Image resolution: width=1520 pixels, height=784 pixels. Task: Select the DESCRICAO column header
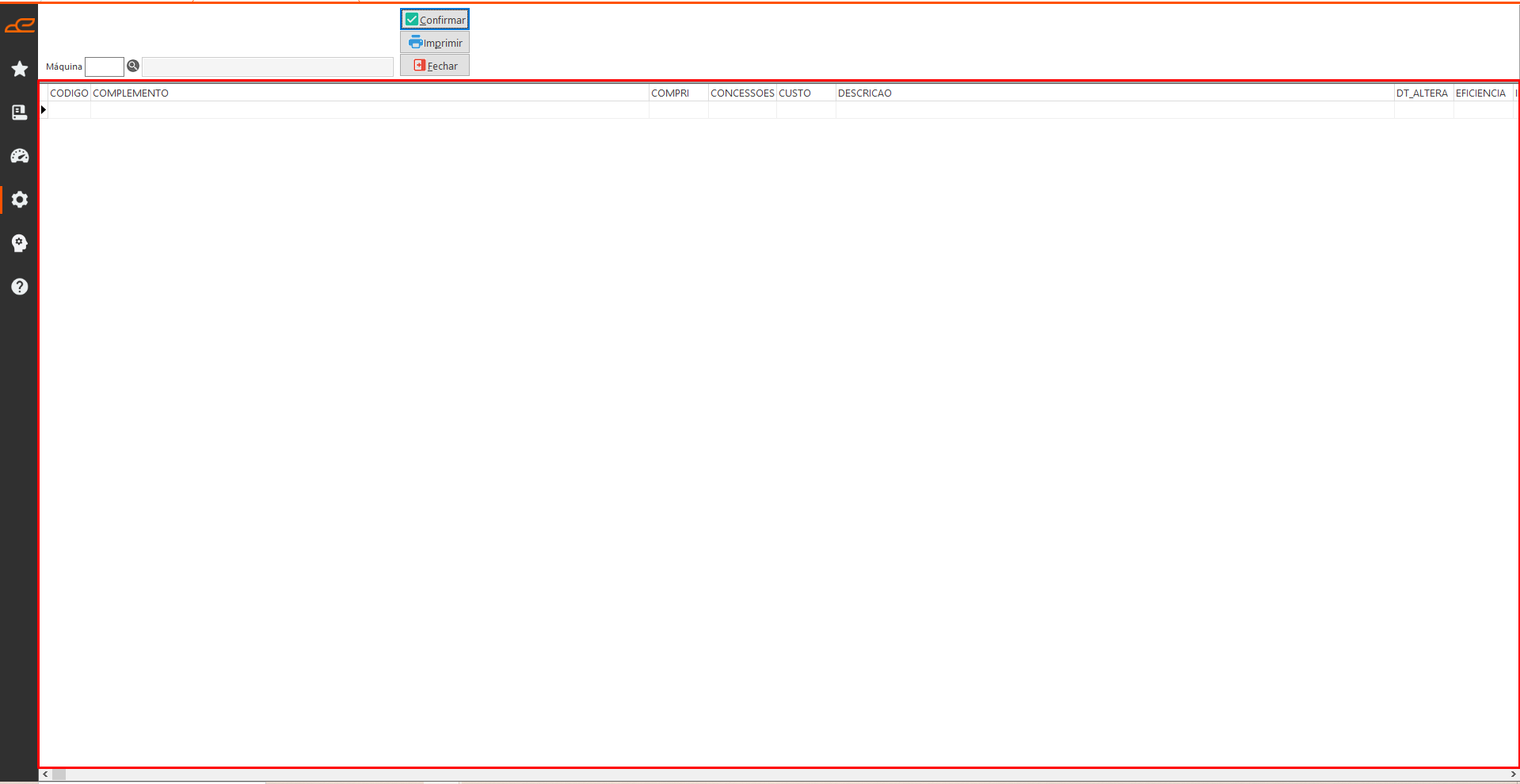tap(865, 93)
